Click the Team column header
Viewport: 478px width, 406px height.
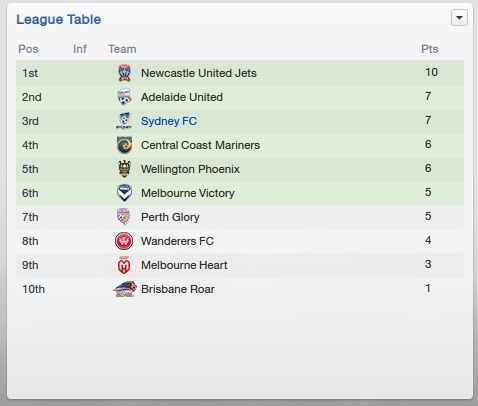tap(122, 49)
